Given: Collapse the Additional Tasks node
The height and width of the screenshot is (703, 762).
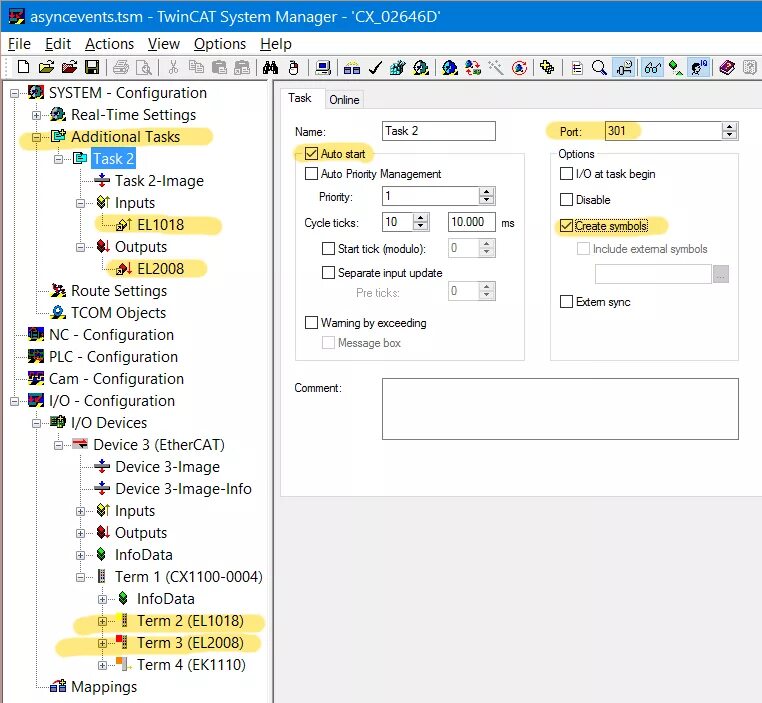Looking at the screenshot, I should tap(36, 137).
